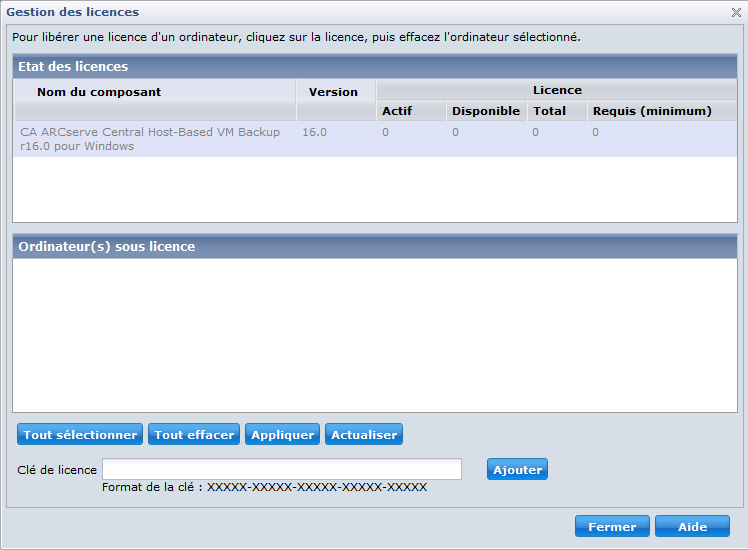The width and height of the screenshot is (748, 550).
Task: Focus the Clé de licence input field
Action: [282, 469]
